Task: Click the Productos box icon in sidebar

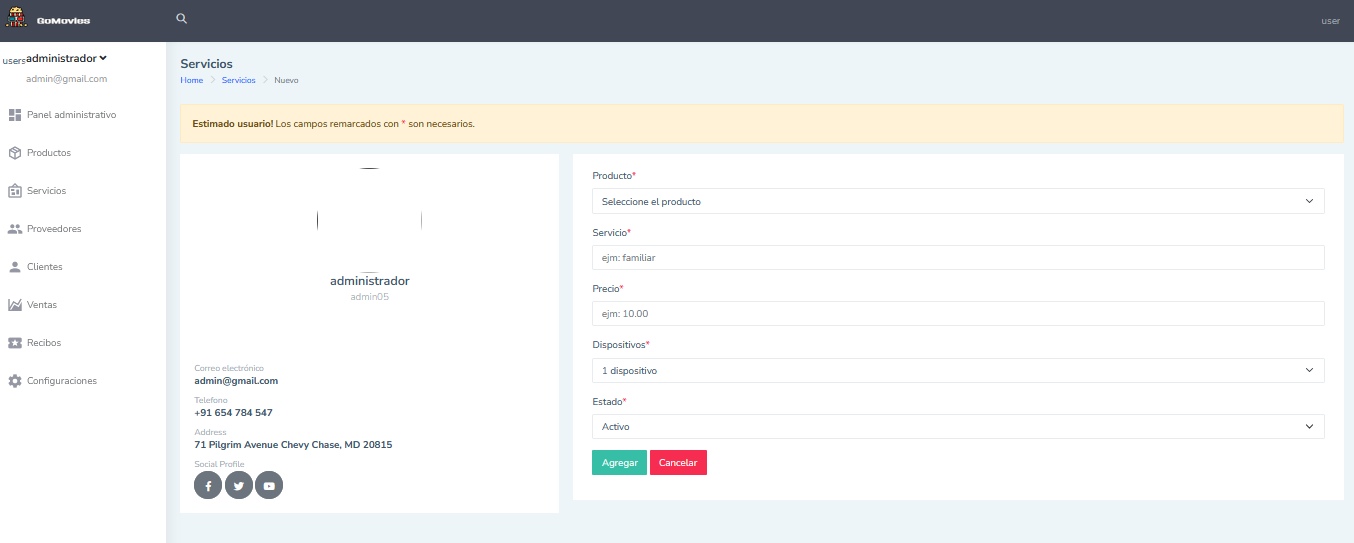Action: click(15, 153)
